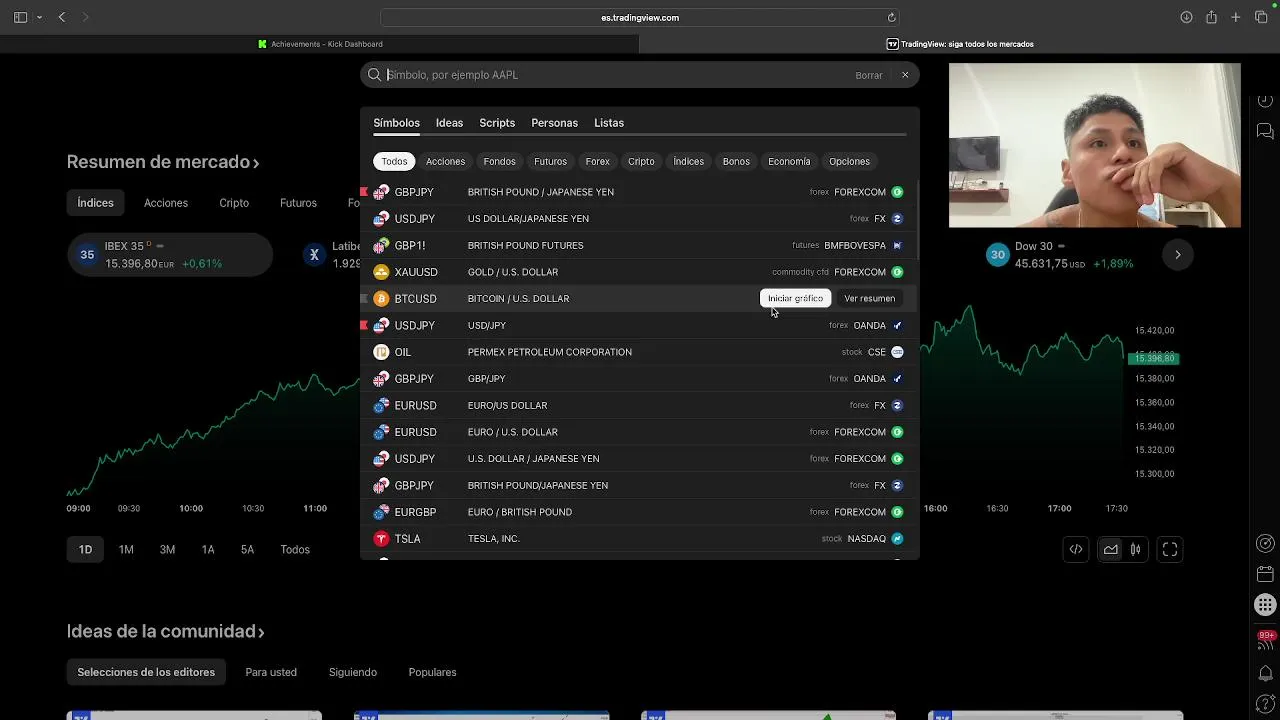Screen dimensions: 1280x720
Task: Open Safari downloads icon
Action: click(1186, 17)
